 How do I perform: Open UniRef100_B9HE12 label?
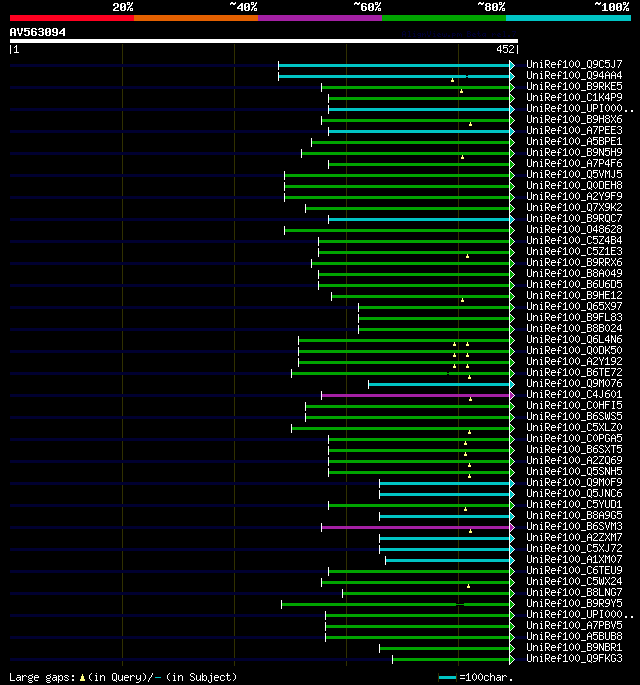coord(574,295)
